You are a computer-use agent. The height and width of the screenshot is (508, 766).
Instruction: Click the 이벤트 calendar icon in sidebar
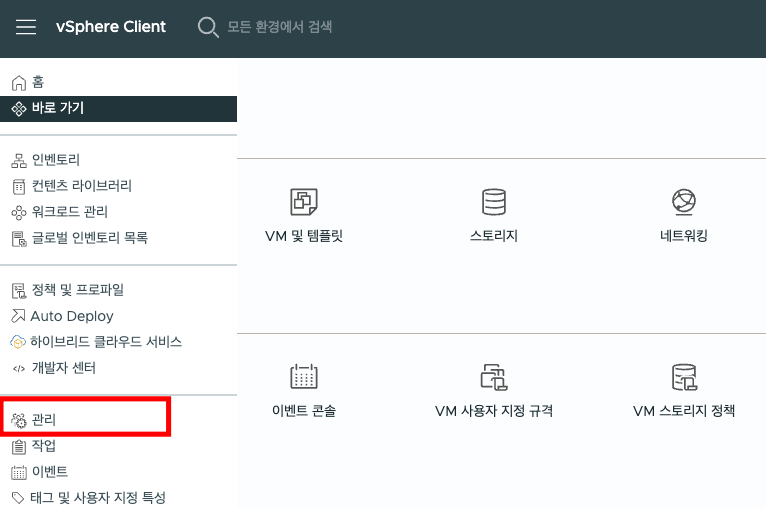click(19, 472)
